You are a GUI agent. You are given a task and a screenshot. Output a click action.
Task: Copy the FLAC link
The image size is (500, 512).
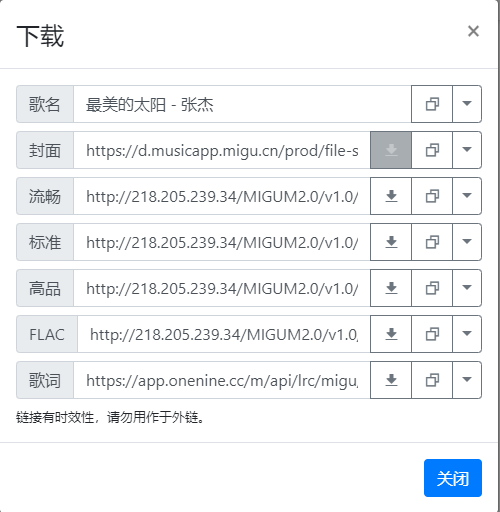point(432,334)
